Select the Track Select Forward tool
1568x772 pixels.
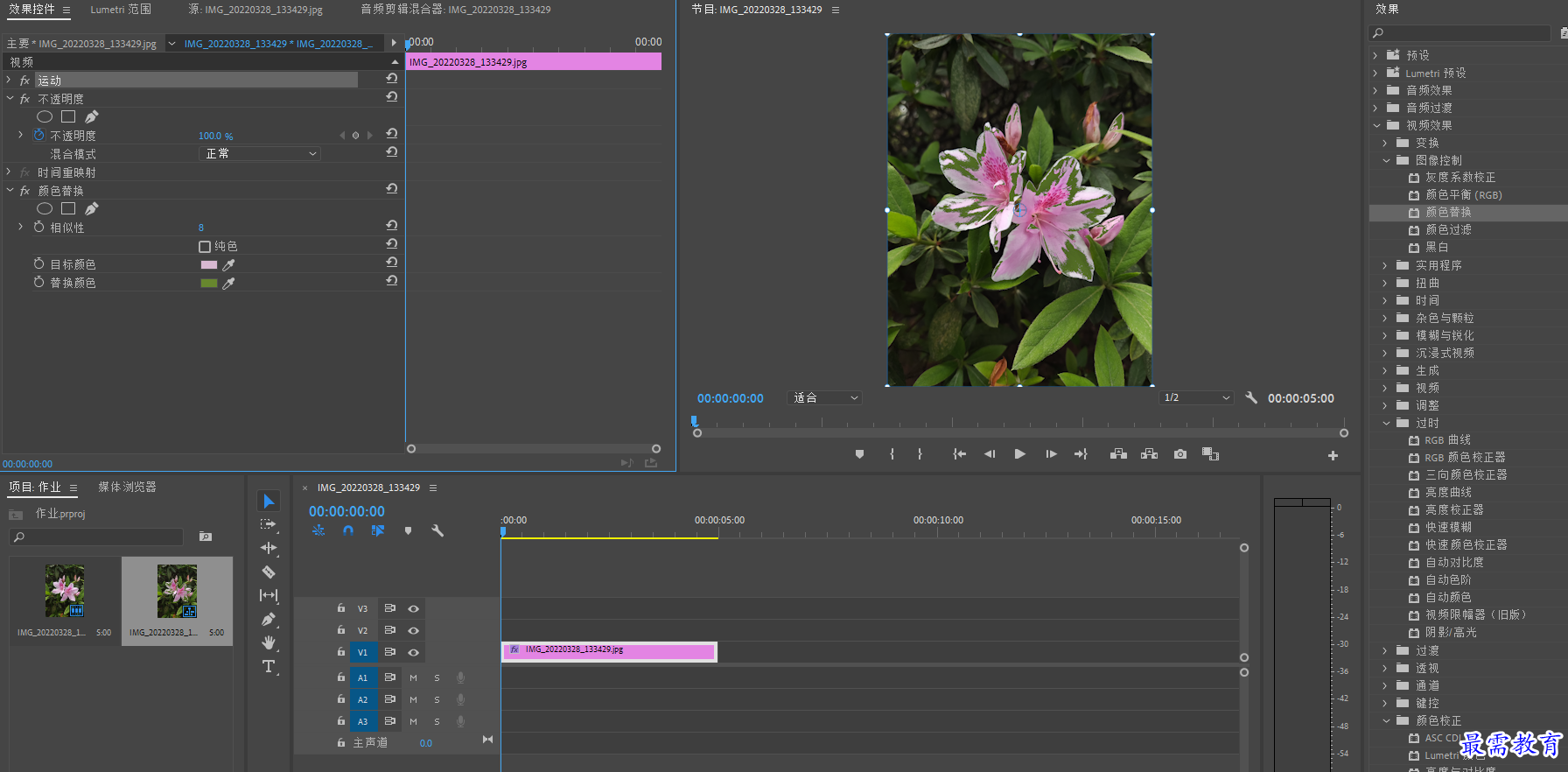pyautogui.click(x=269, y=524)
